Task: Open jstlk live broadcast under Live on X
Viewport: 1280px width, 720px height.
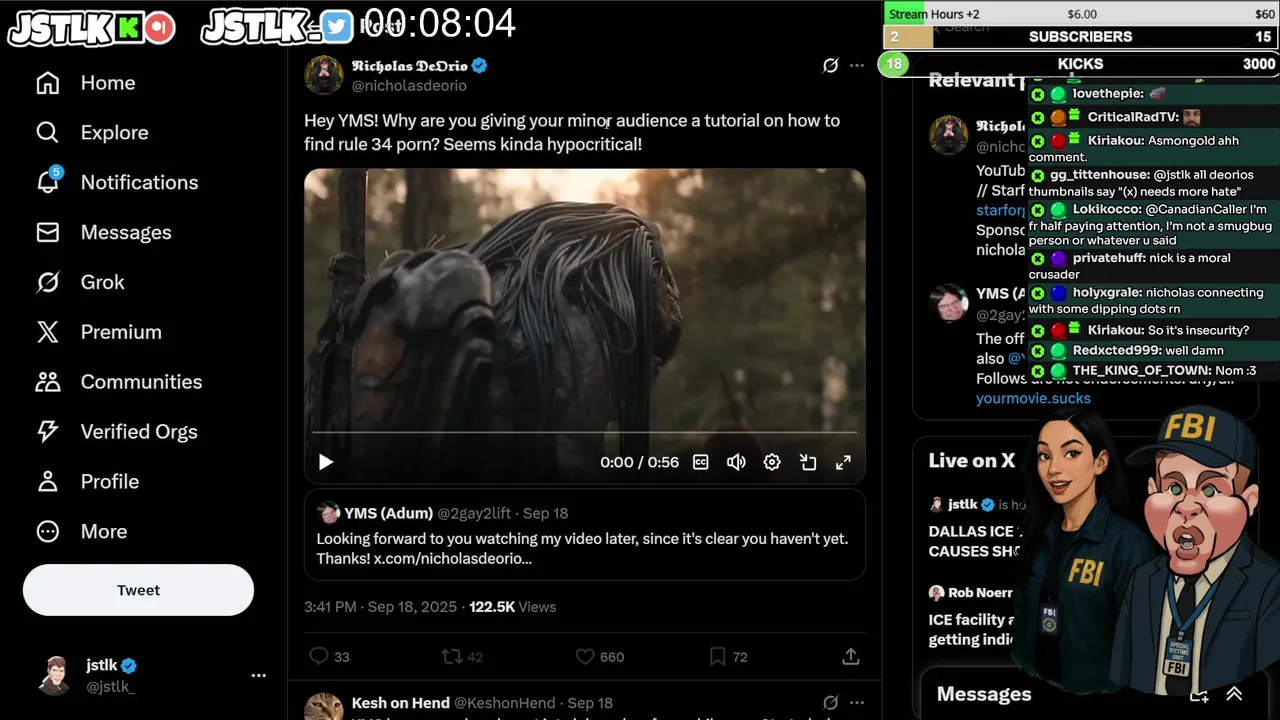Action: tap(970, 527)
